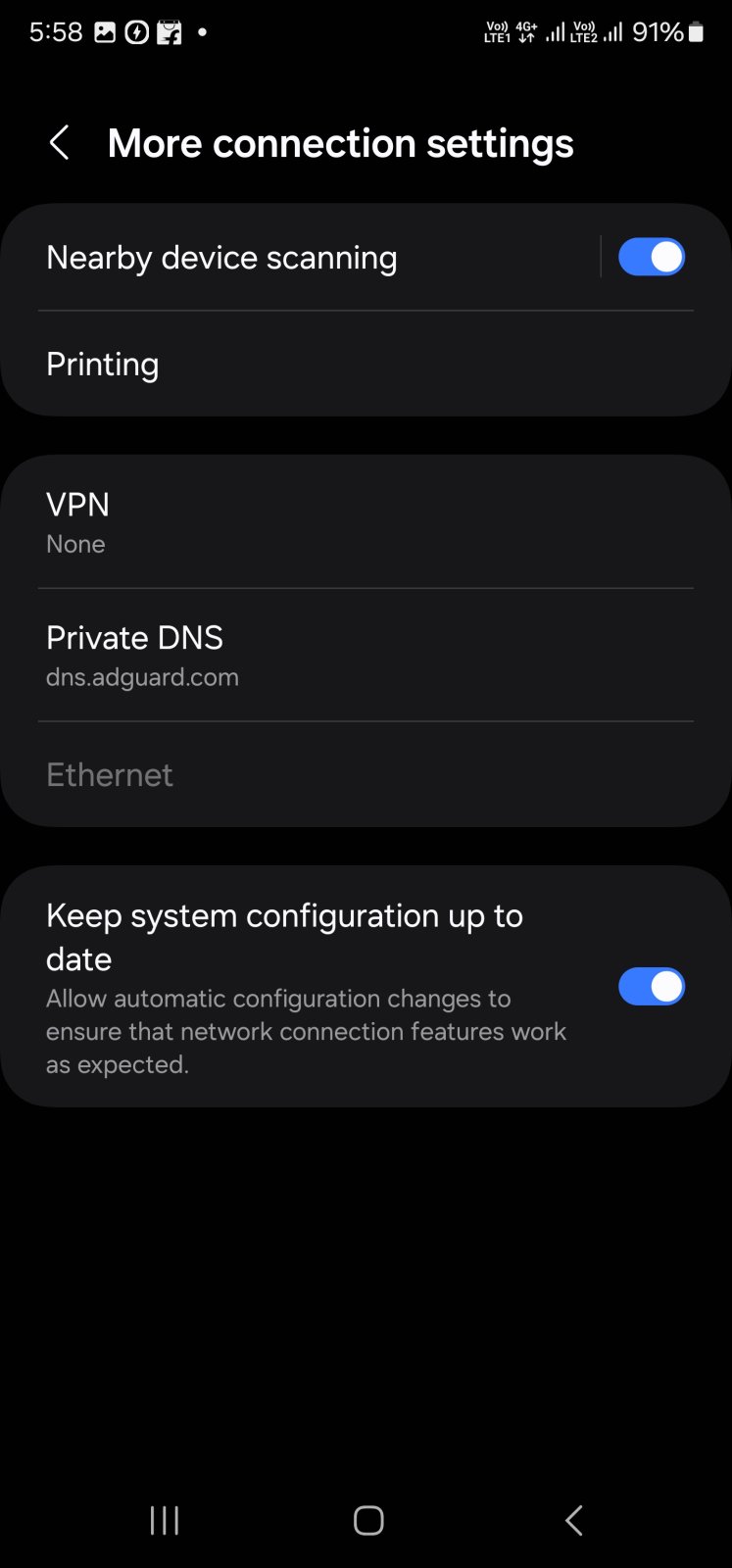Tap the gallery image notification icon

(x=105, y=32)
